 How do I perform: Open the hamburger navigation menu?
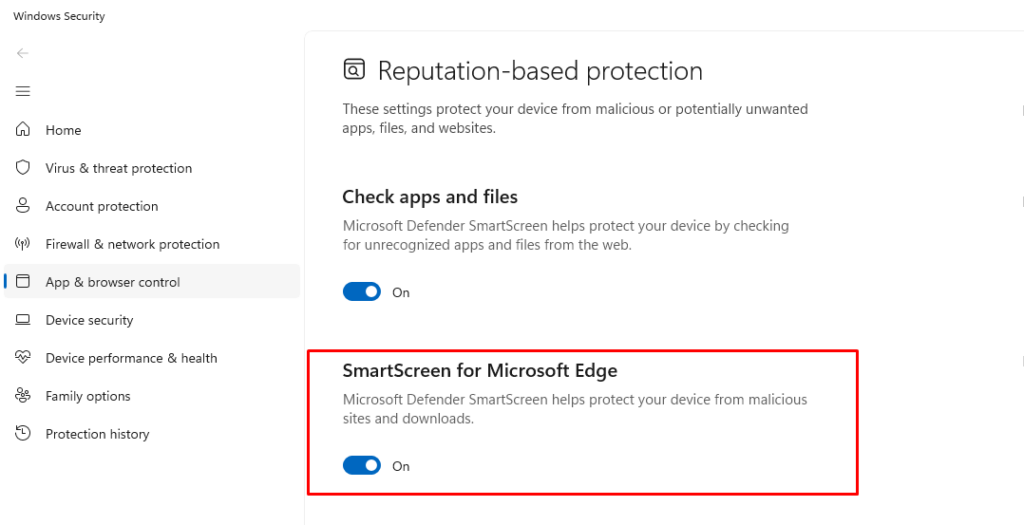23,91
